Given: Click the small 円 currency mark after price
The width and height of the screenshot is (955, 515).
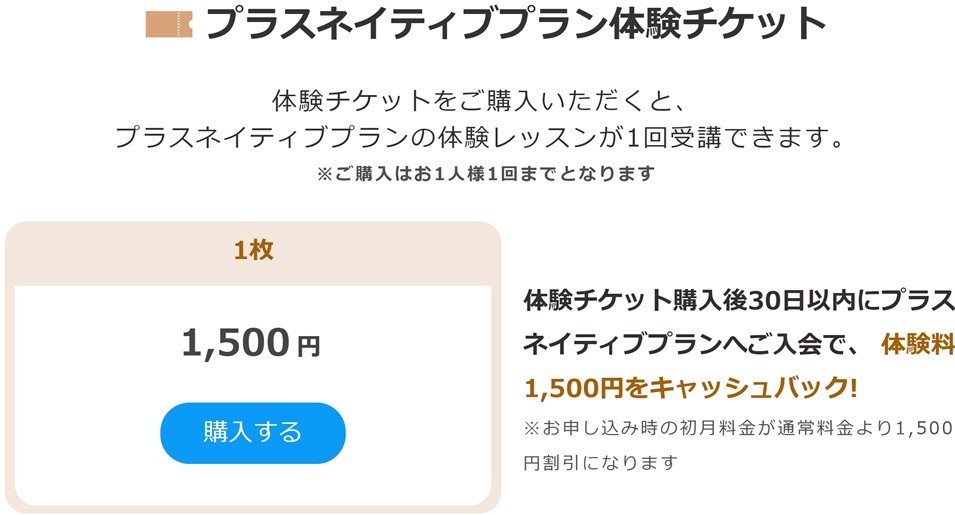Looking at the screenshot, I should (x=308, y=347).
